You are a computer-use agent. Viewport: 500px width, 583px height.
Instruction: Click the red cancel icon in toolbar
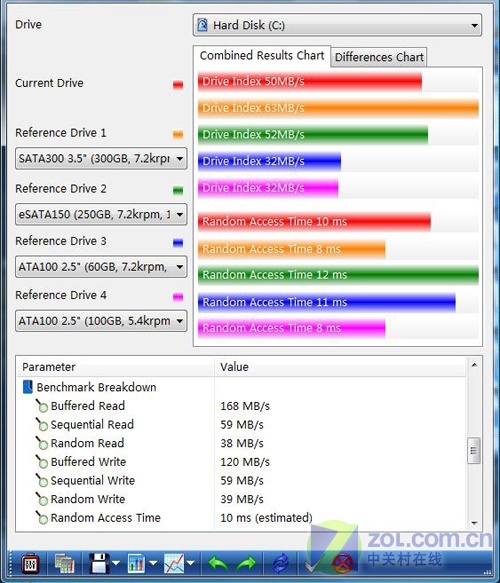point(343,564)
